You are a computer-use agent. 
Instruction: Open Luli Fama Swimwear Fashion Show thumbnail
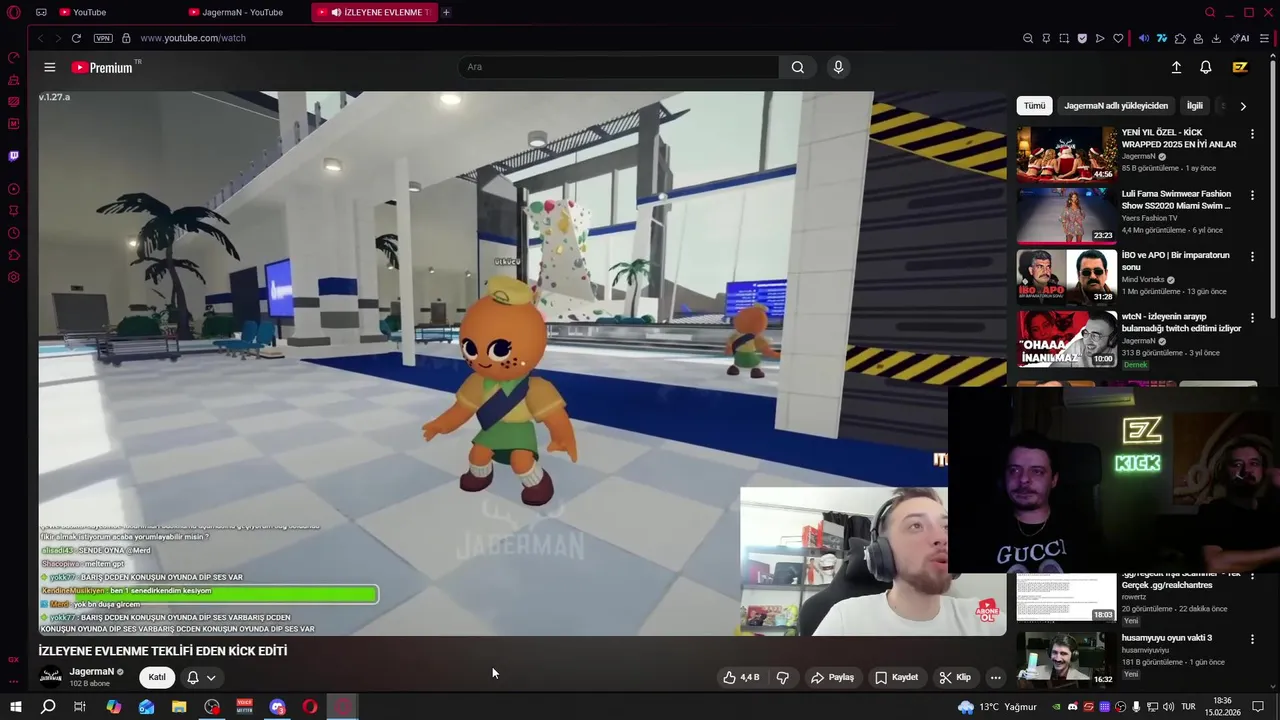tap(1066, 215)
